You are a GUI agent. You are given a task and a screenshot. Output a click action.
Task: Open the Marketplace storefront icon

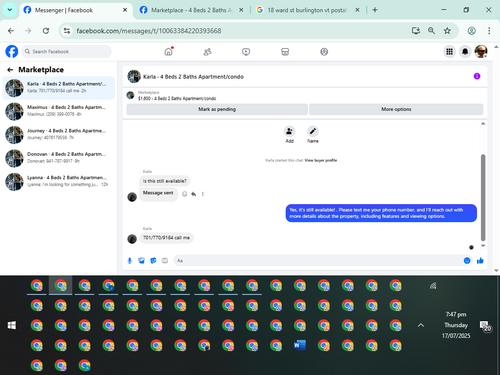point(285,52)
